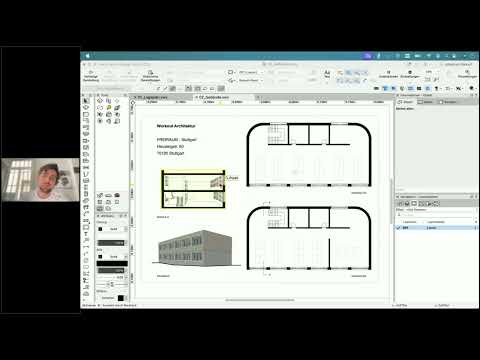Click the yellow-highlighted tool in Tool Sets palette
The width and height of the screenshot is (480, 360).
[109, 107]
